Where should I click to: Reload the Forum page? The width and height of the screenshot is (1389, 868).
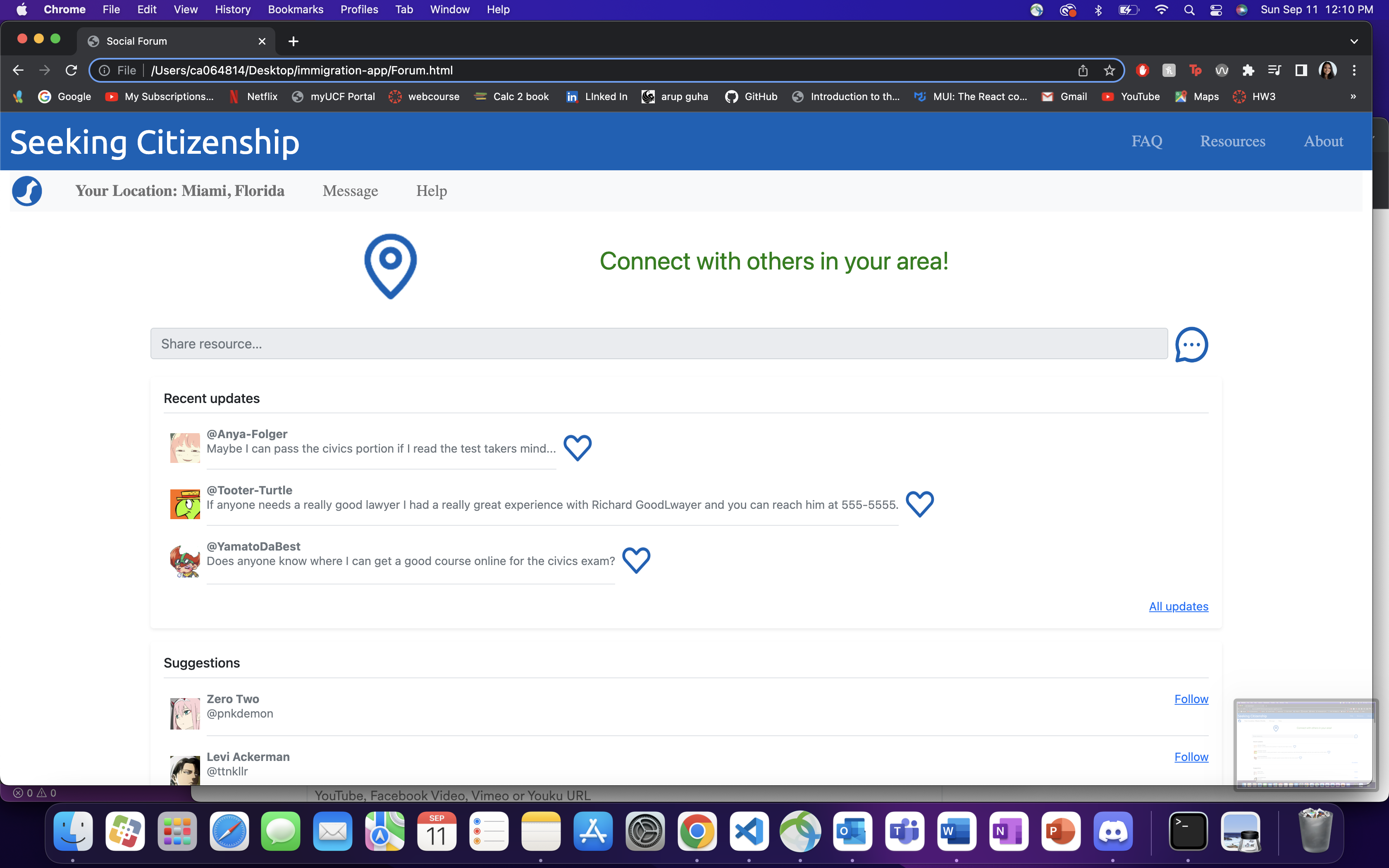pyautogui.click(x=71, y=71)
